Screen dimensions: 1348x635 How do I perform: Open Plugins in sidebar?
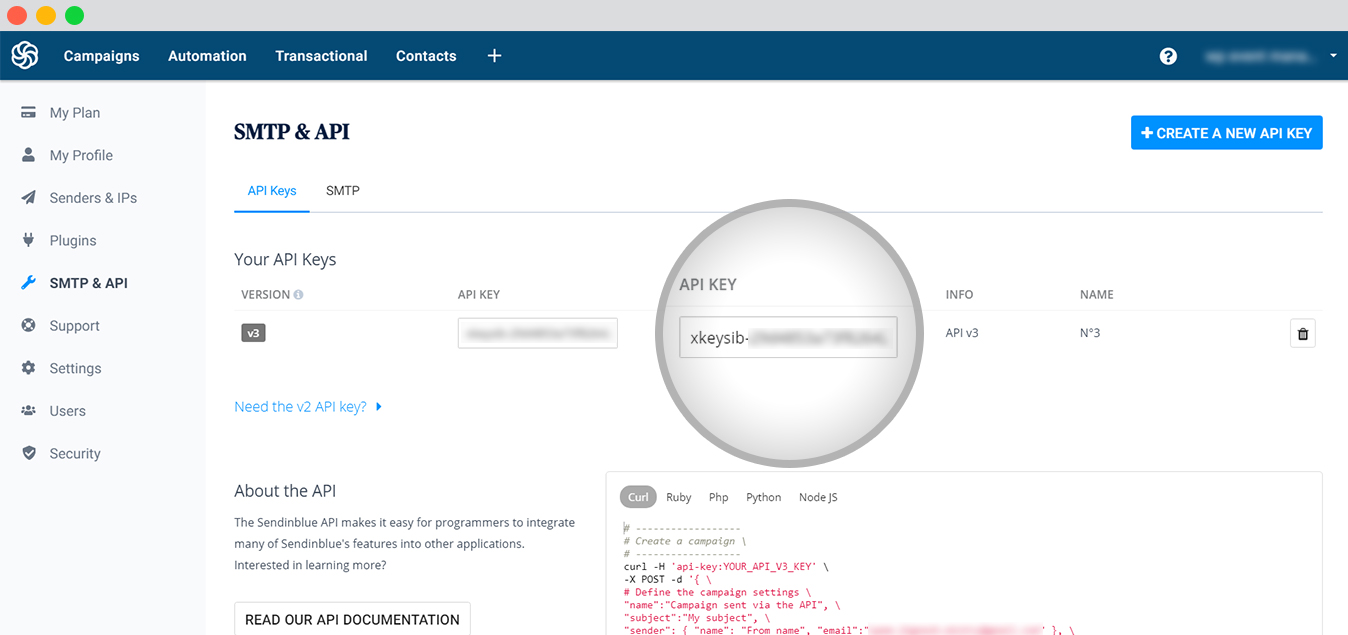73,240
